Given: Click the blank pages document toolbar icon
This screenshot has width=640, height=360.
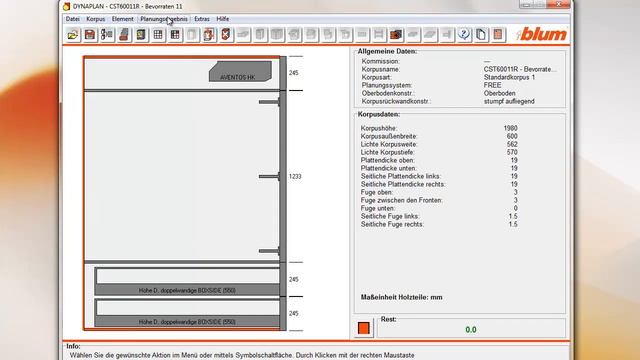Looking at the screenshot, I should [481, 35].
